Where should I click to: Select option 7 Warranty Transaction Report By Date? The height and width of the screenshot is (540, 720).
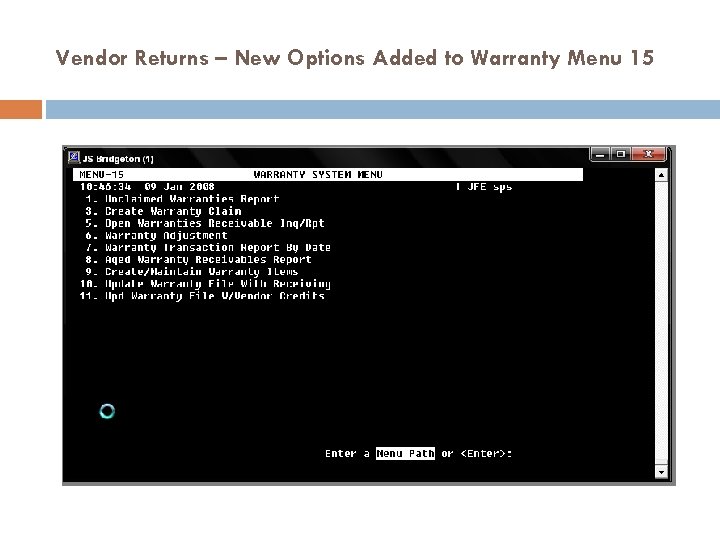(x=208, y=248)
